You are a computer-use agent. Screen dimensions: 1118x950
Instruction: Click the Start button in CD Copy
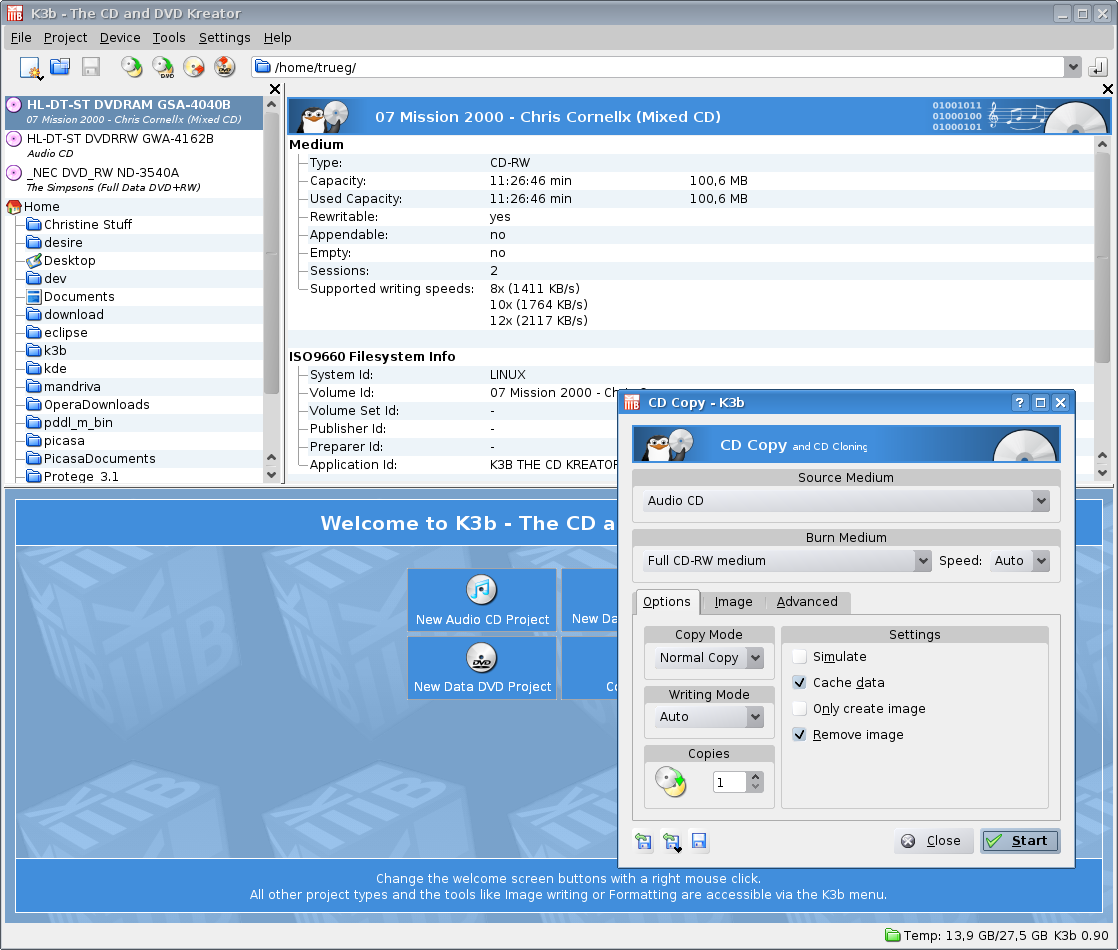[1020, 841]
